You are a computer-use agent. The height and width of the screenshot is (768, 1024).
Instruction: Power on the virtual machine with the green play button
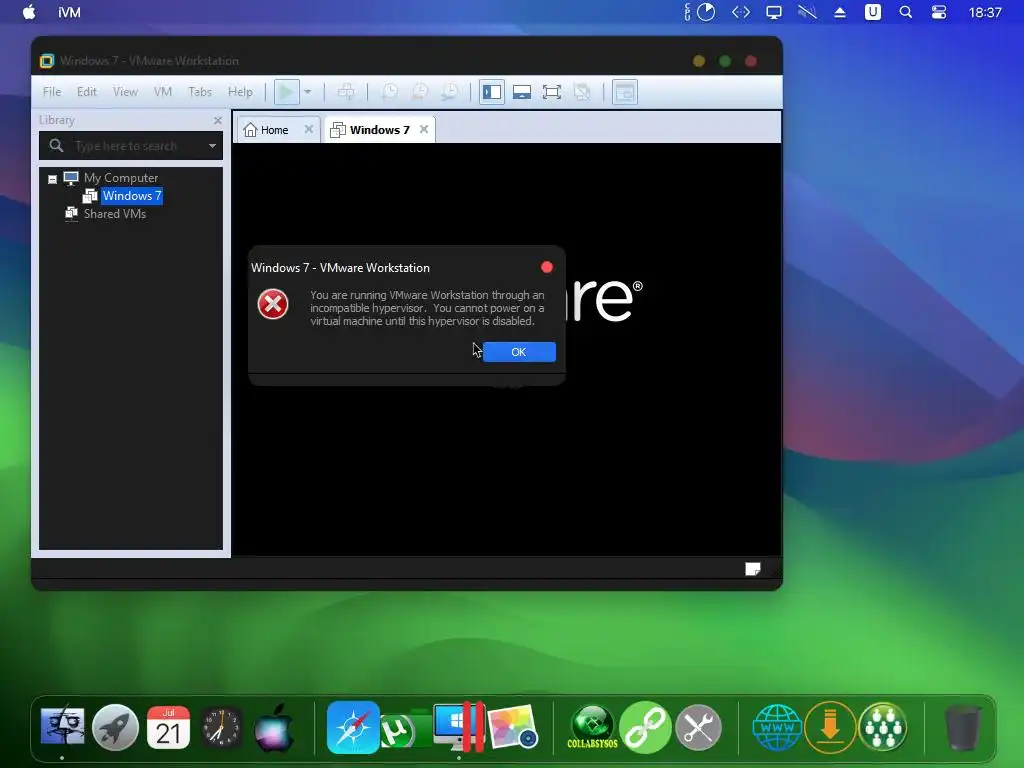[x=286, y=92]
